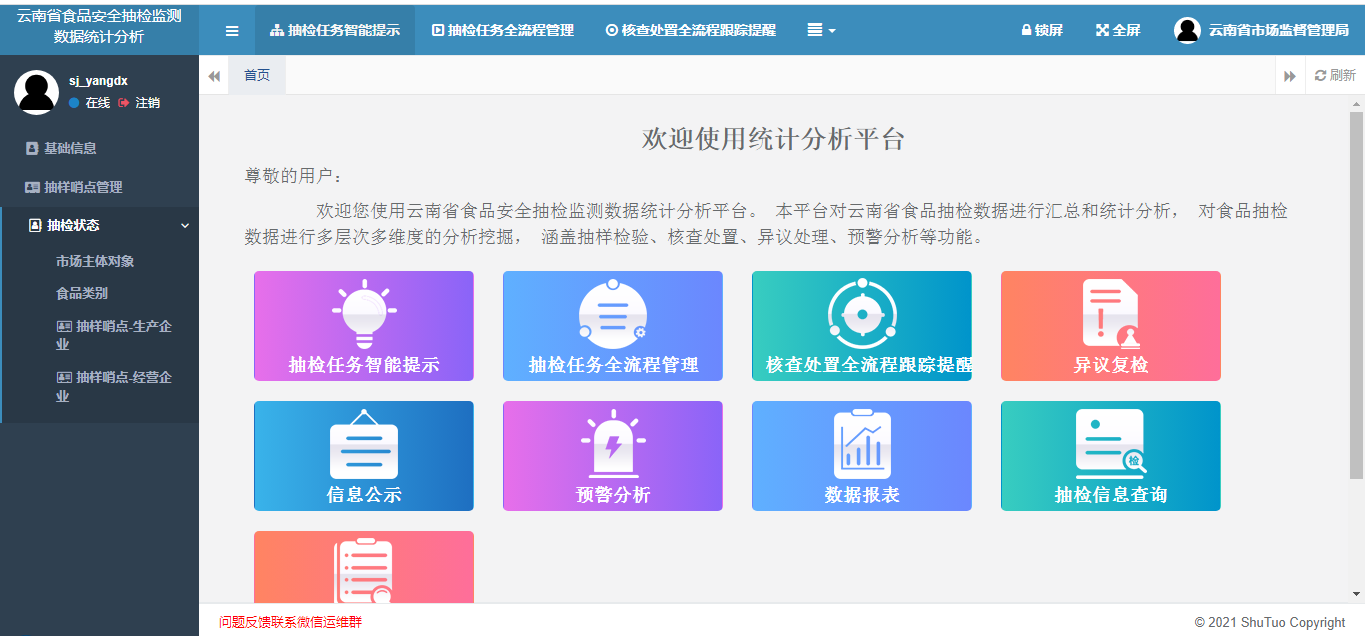Click the top-right user avatar icon
The width and height of the screenshot is (1365, 636).
tap(1187, 31)
